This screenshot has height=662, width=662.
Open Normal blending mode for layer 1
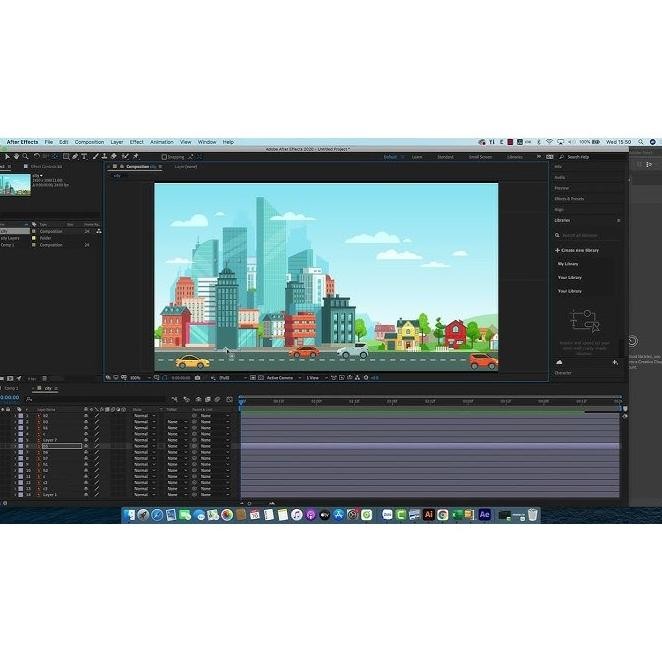tap(145, 416)
